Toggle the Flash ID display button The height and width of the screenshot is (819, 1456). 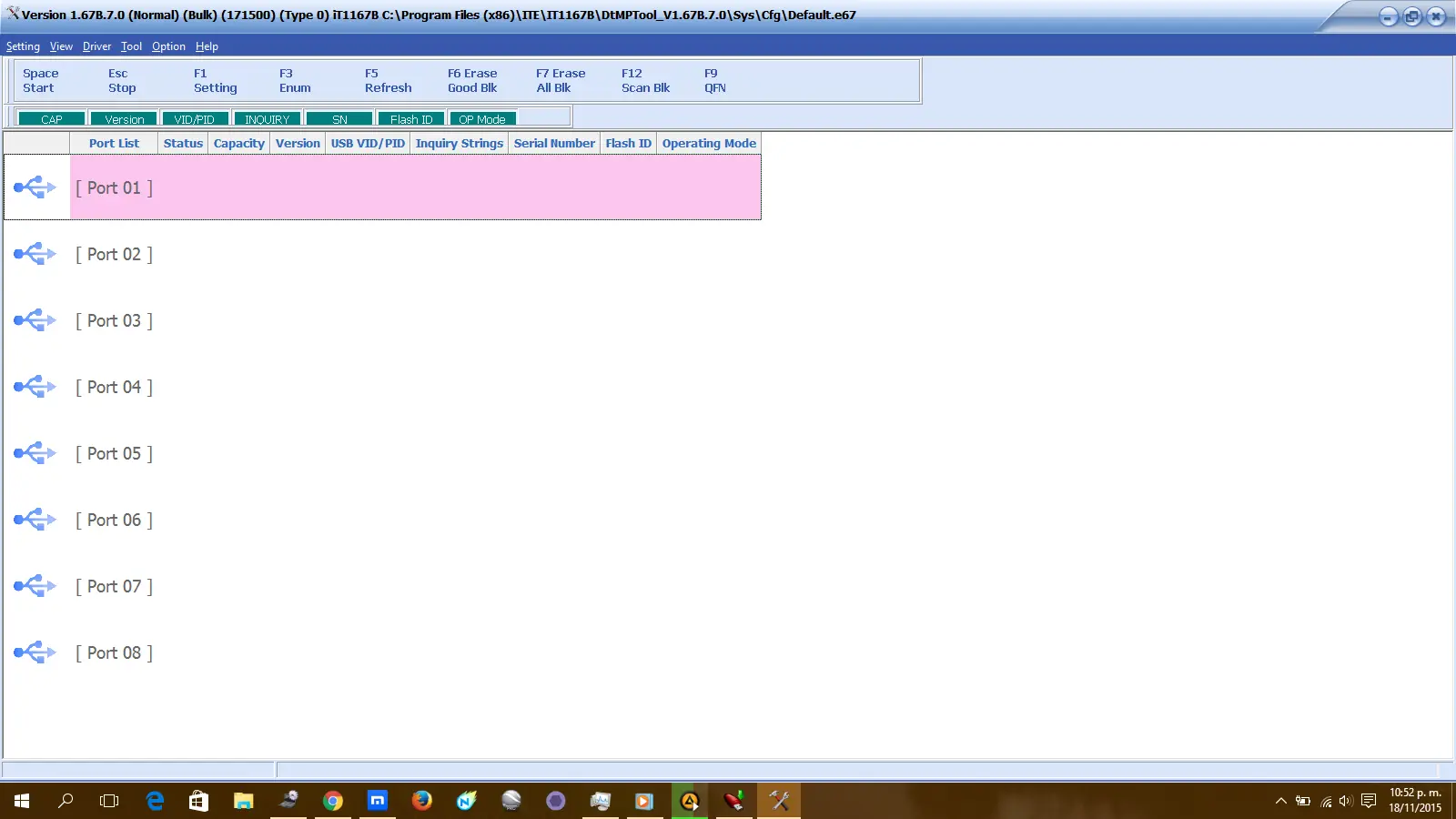411,119
